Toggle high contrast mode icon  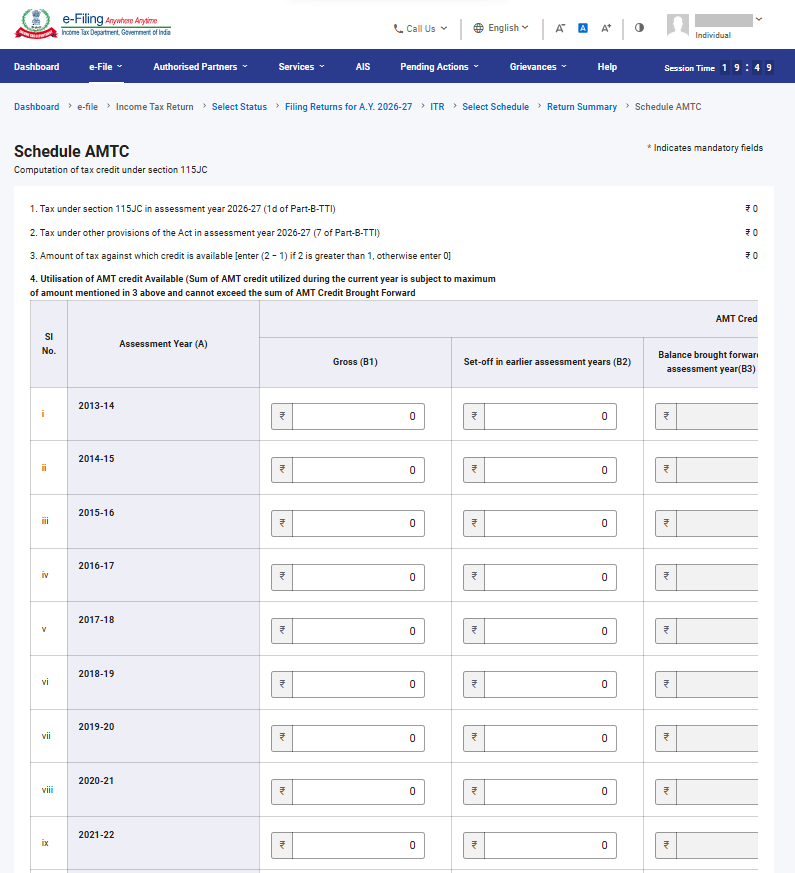click(x=639, y=27)
